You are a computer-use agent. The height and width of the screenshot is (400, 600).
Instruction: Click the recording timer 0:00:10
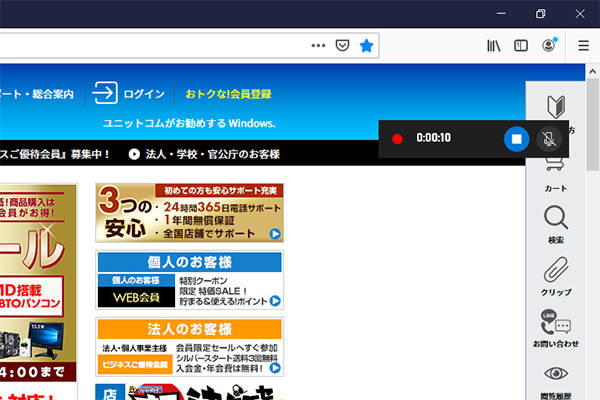click(x=434, y=138)
